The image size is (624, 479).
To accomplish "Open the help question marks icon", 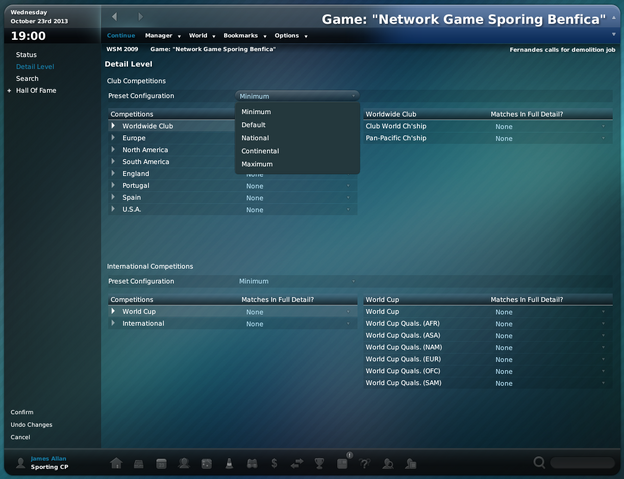I will 365,463.
